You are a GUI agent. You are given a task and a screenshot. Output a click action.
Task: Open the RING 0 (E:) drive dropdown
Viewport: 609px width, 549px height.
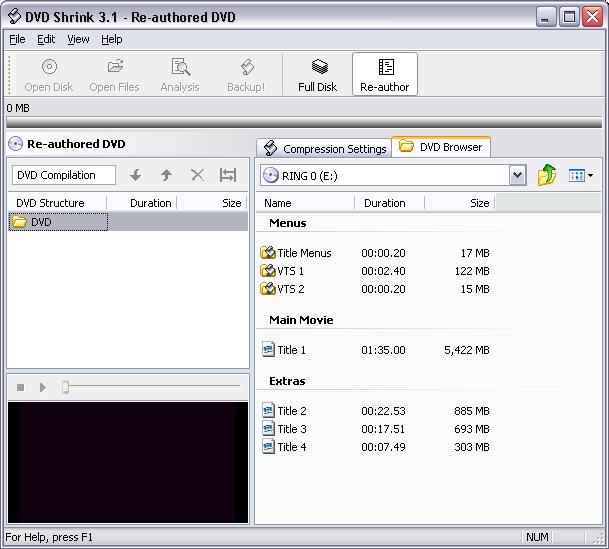518,175
